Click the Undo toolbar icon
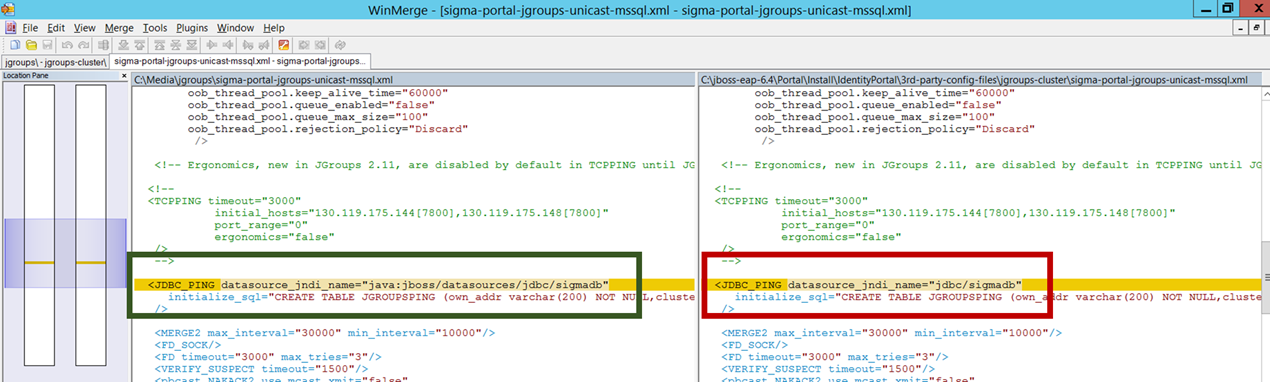Screen dimensions: 1270x382 (x=67, y=45)
